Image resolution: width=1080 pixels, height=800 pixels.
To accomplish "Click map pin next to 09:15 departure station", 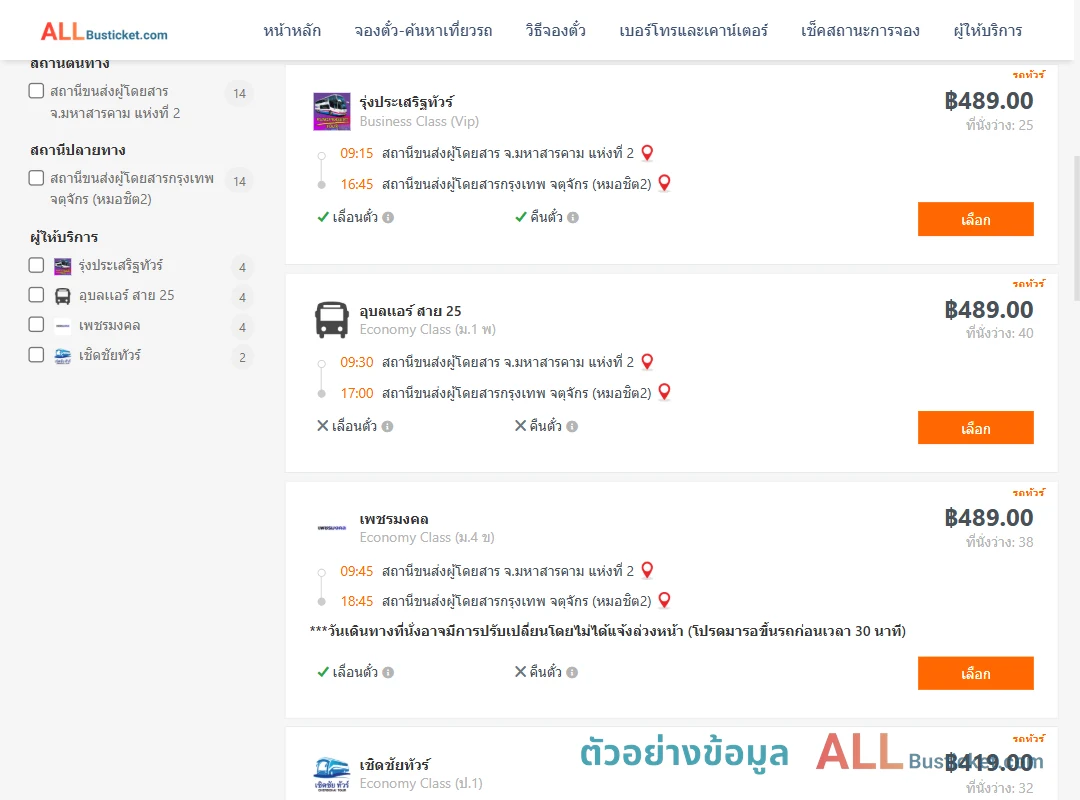I will click(647, 152).
